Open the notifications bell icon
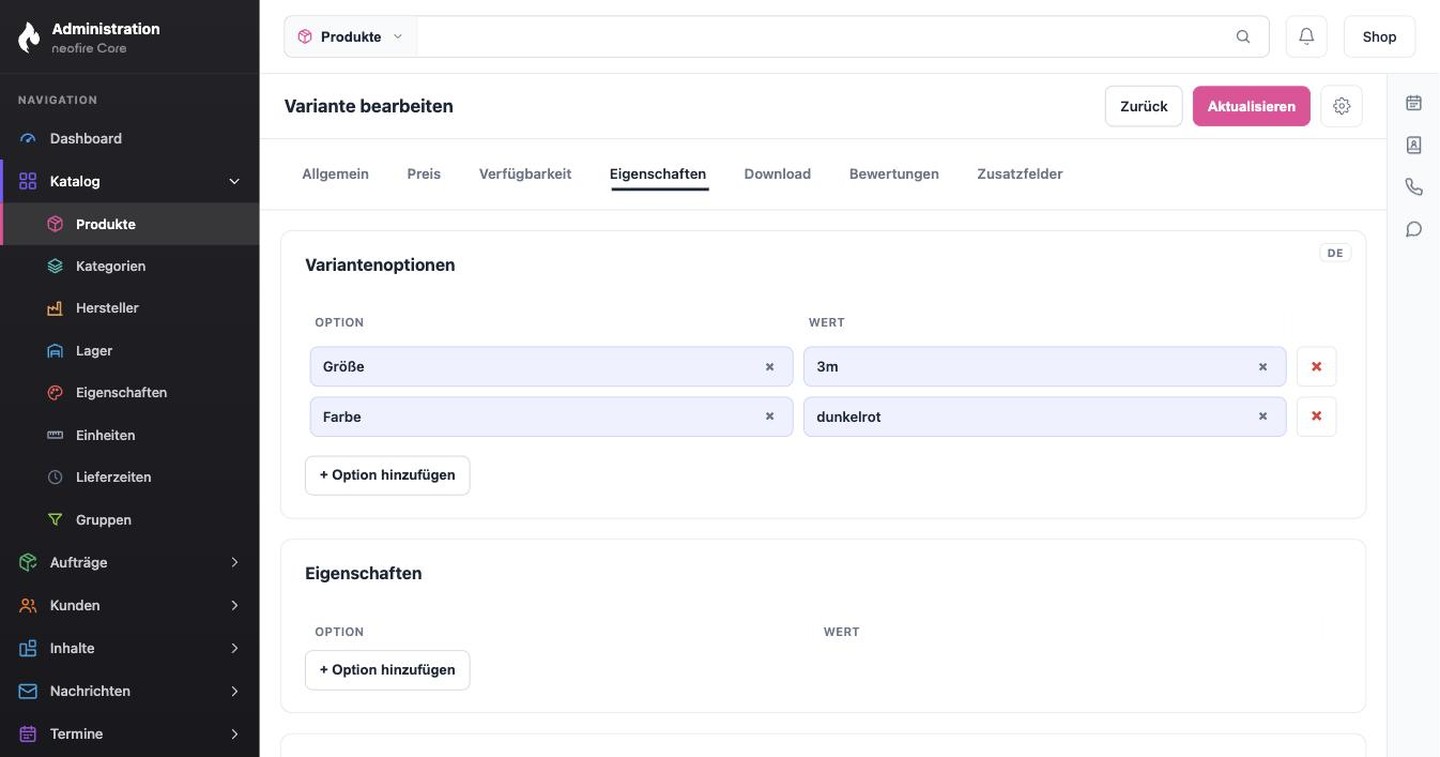The height and width of the screenshot is (757, 1440). (1306, 36)
